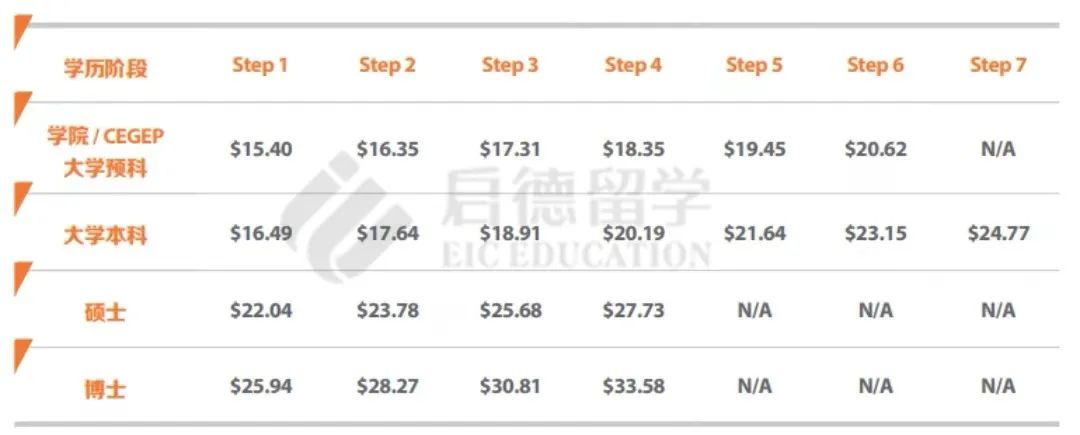Select the $33.58 cell in 博士 row
The width and height of the screenshot is (1080, 435).
633,386
